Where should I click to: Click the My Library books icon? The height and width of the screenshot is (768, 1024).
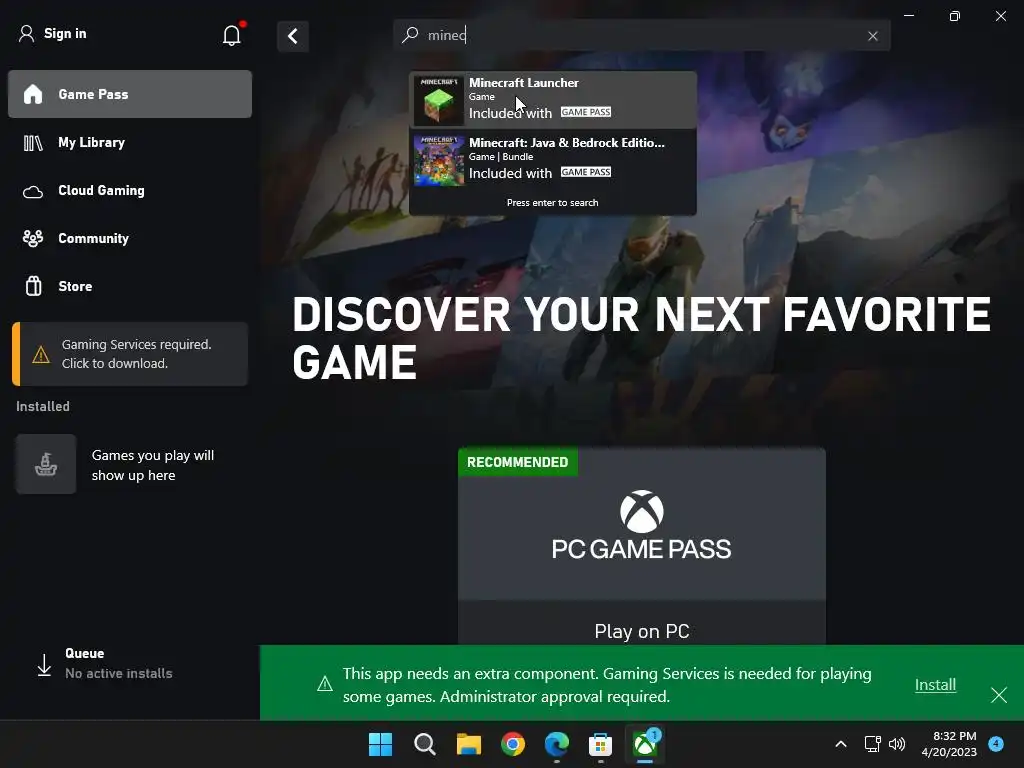(33, 143)
